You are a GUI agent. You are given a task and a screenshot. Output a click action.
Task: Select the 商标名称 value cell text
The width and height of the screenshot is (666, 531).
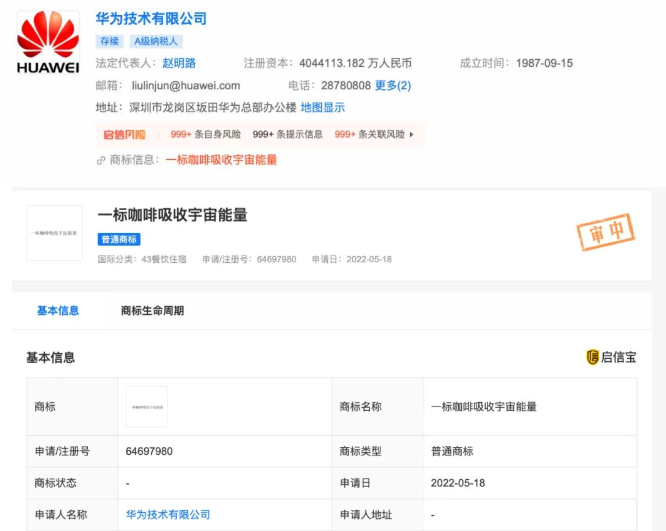click(x=484, y=407)
